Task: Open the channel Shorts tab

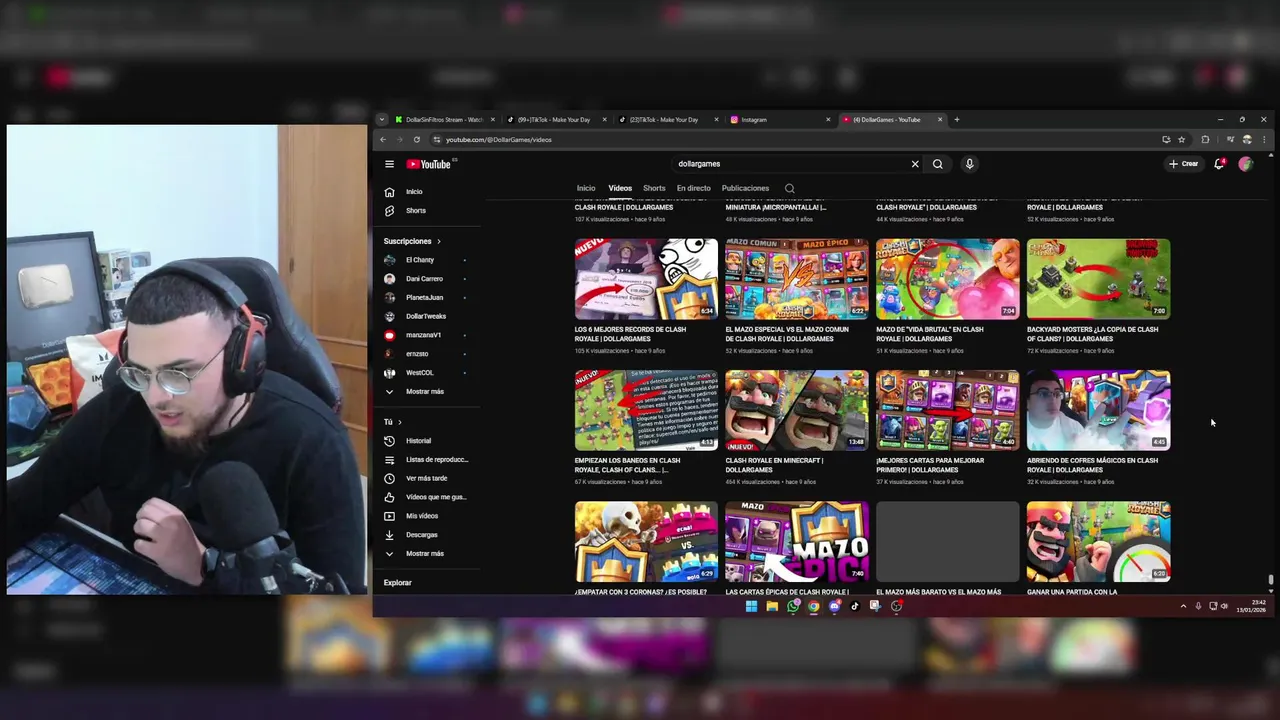Action: (654, 188)
